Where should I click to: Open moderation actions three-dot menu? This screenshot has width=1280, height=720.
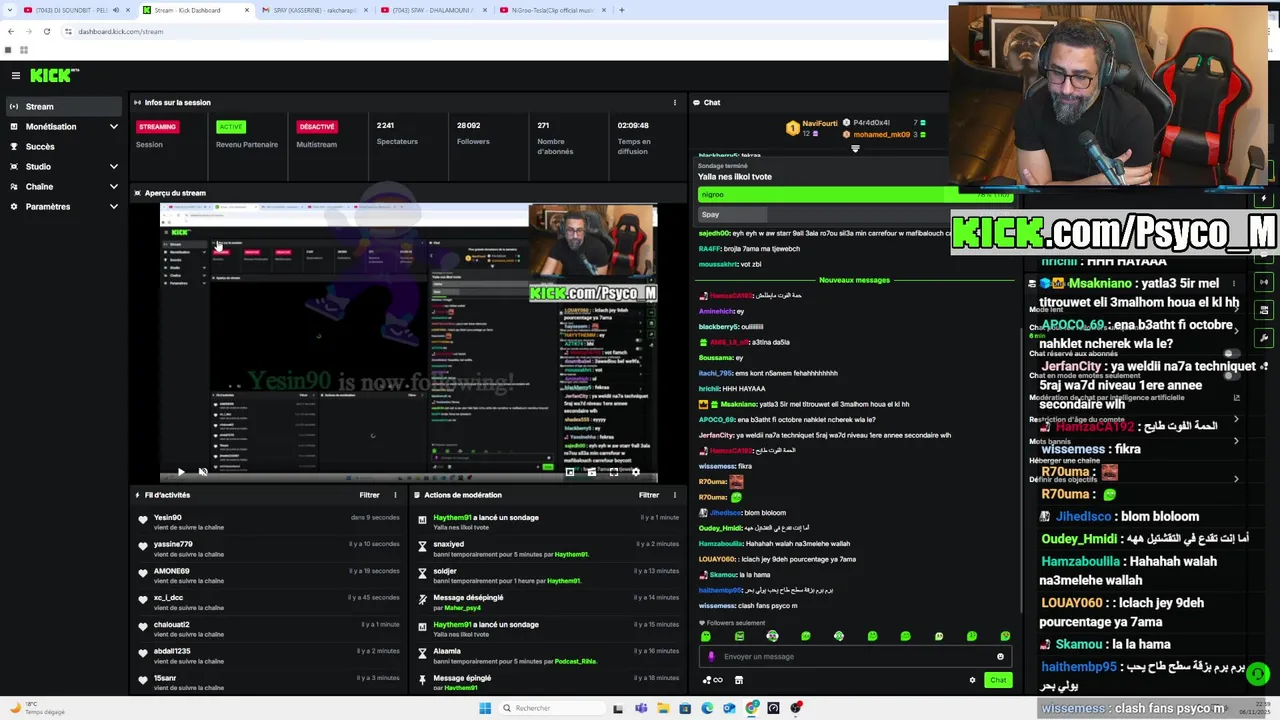pyautogui.click(x=675, y=495)
